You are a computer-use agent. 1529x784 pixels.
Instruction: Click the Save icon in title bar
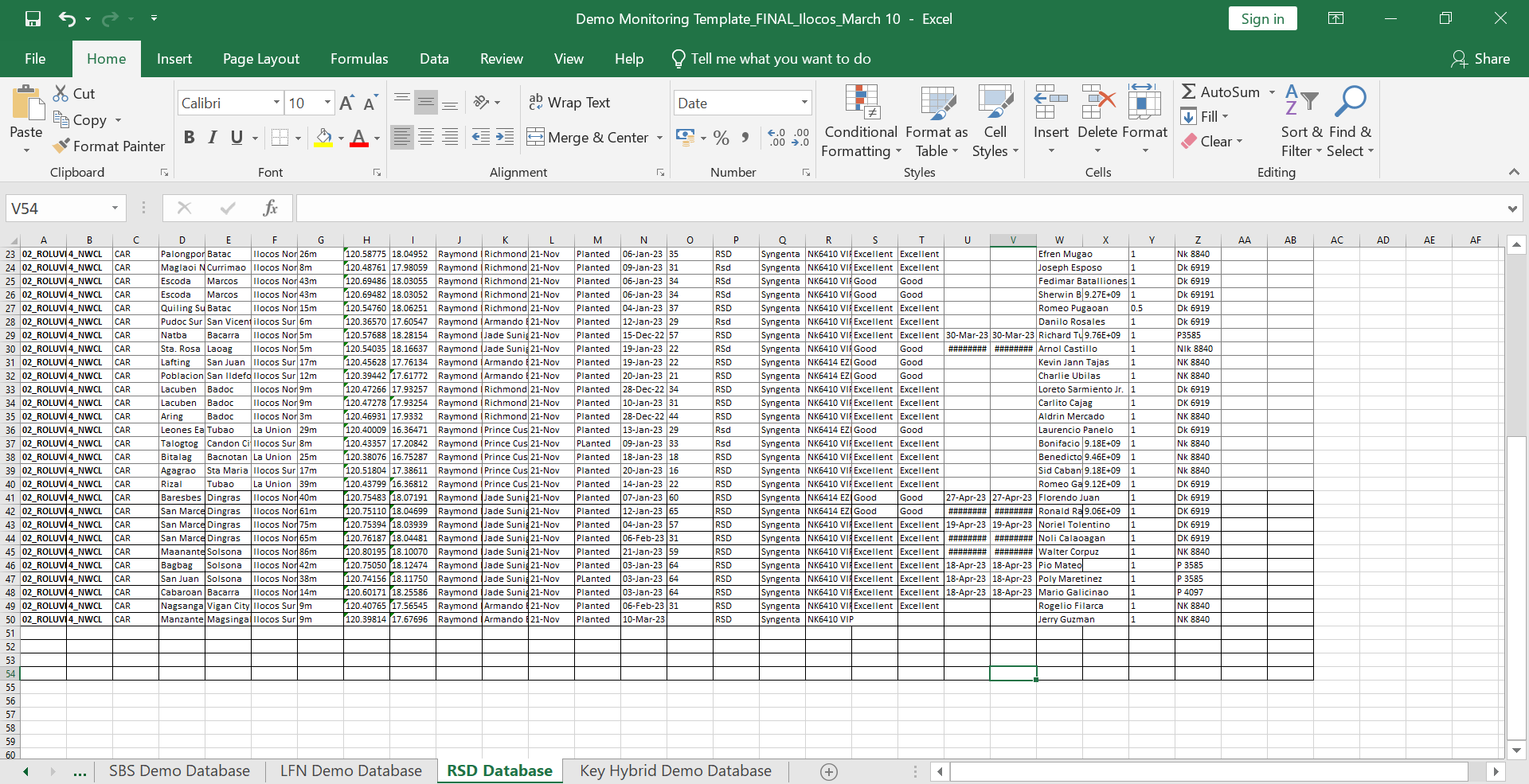pyautogui.click(x=33, y=18)
